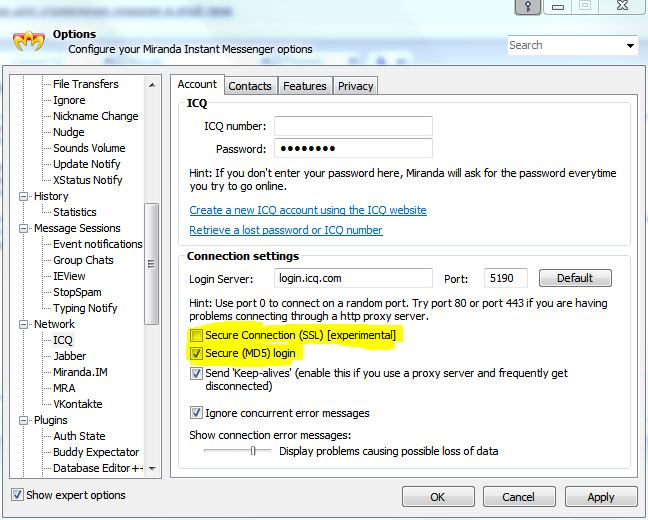Select StopSpam tree item
Screen dimensions: 648x520
pyautogui.click(x=77, y=292)
